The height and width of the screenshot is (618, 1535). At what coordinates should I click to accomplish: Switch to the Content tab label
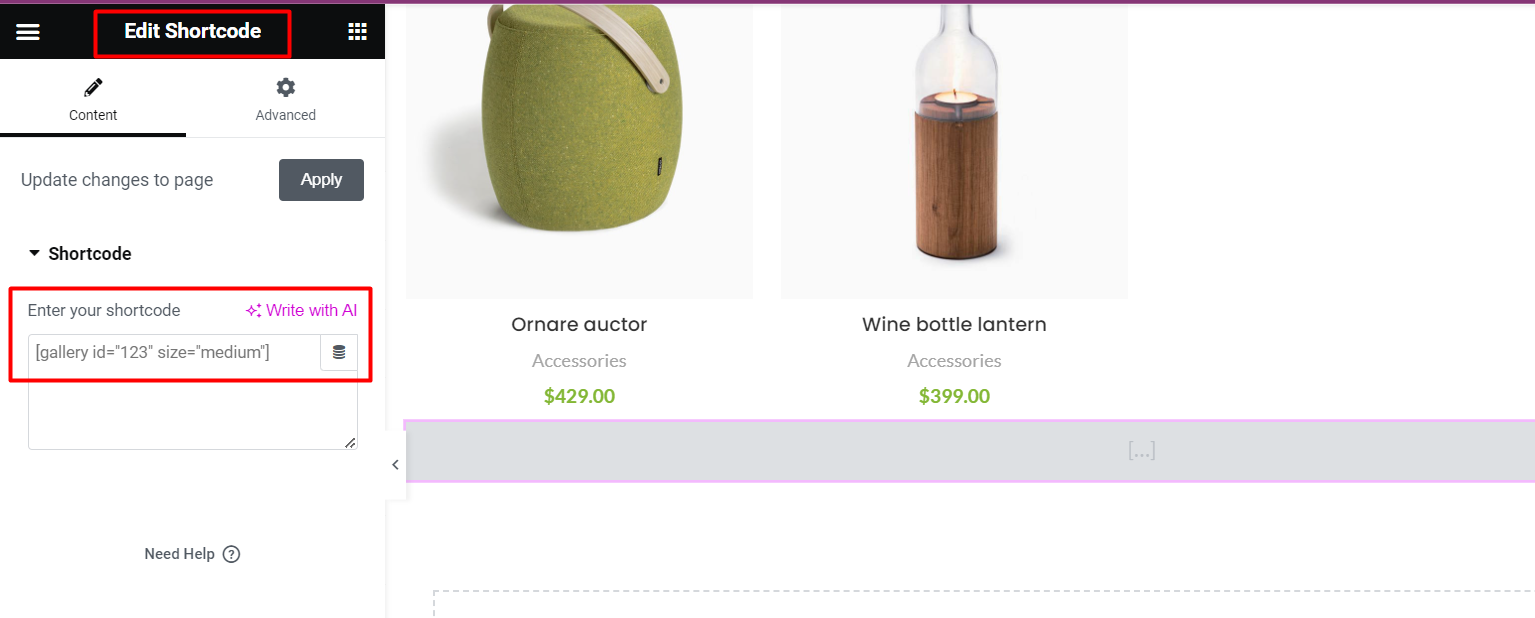point(93,115)
